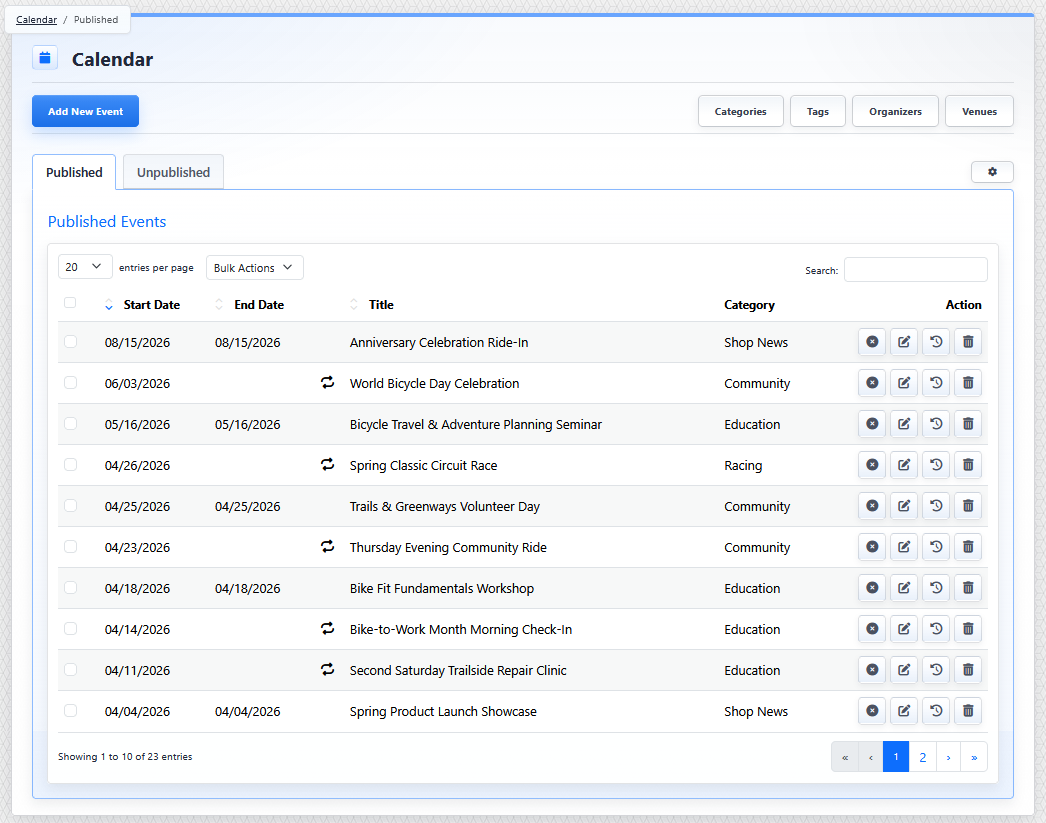
Task: View history of Trails & Greenways Volunteer Day
Action: tap(936, 506)
